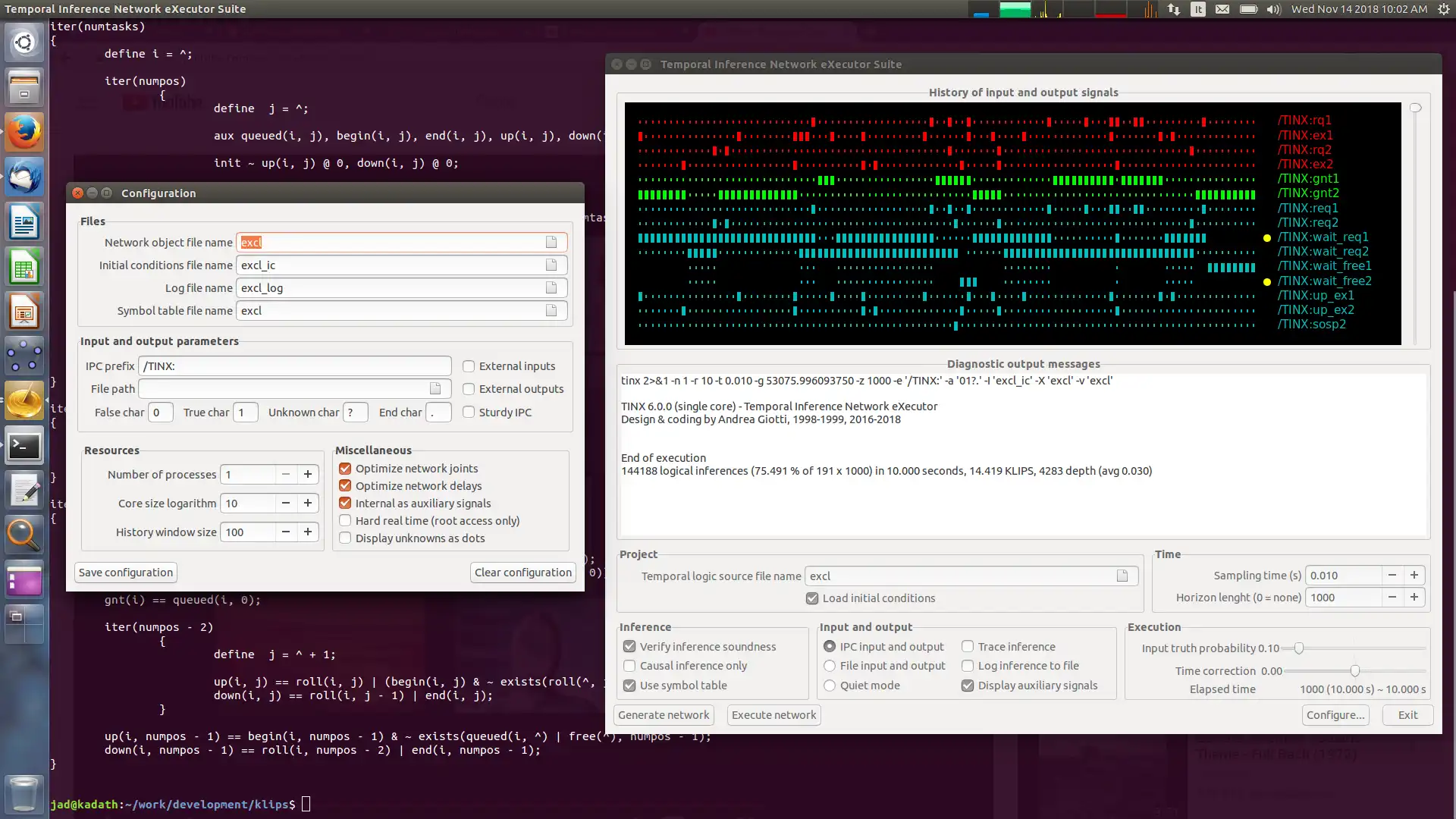The width and height of the screenshot is (1456, 819).
Task: Click the temporal logic source file browse icon
Action: click(x=1122, y=576)
